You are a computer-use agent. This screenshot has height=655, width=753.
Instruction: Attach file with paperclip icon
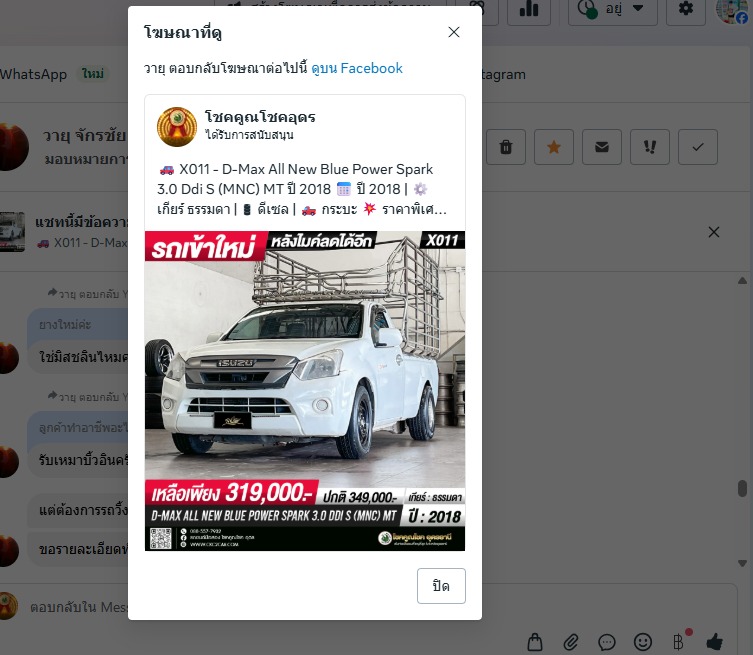pos(571,642)
